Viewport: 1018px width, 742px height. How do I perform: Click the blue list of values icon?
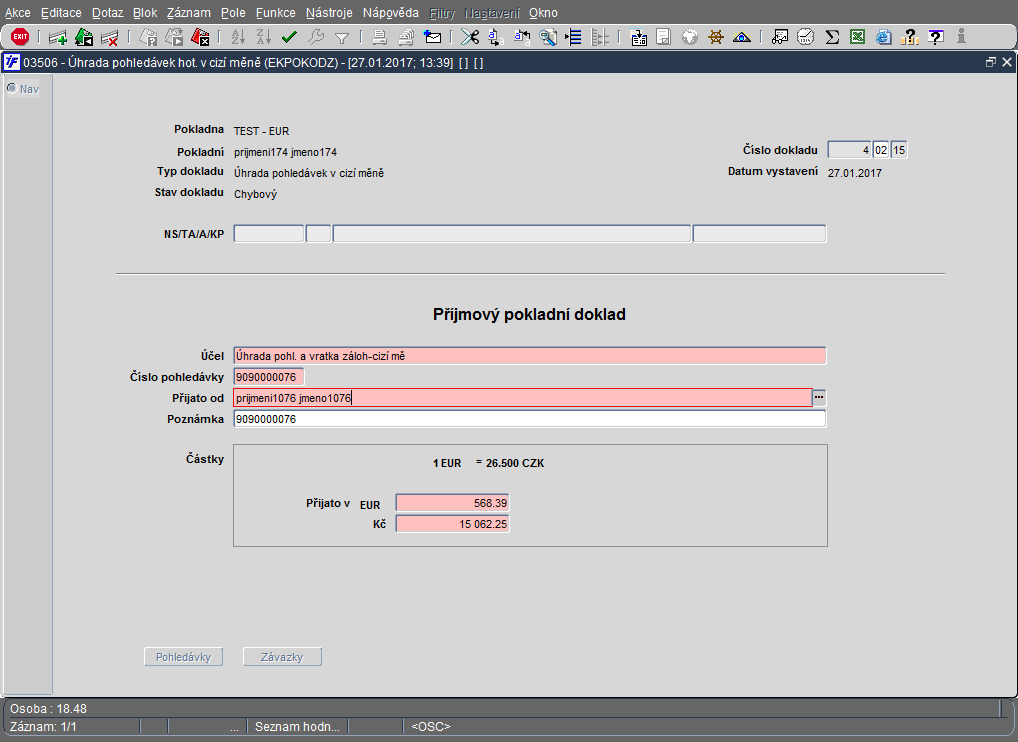[573, 38]
